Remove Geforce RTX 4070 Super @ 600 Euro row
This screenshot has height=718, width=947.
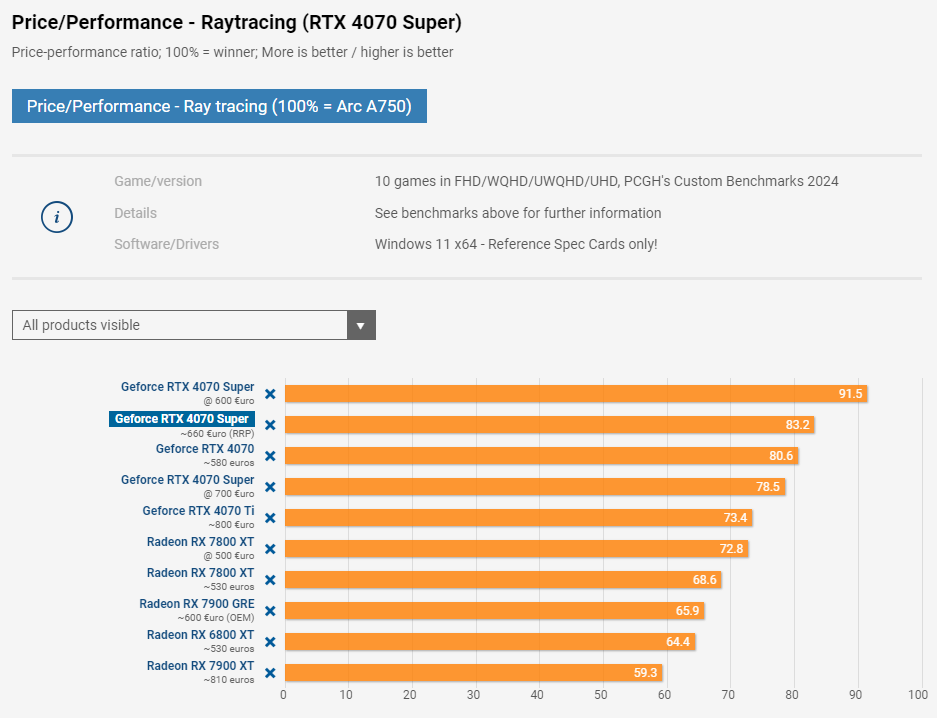271,394
